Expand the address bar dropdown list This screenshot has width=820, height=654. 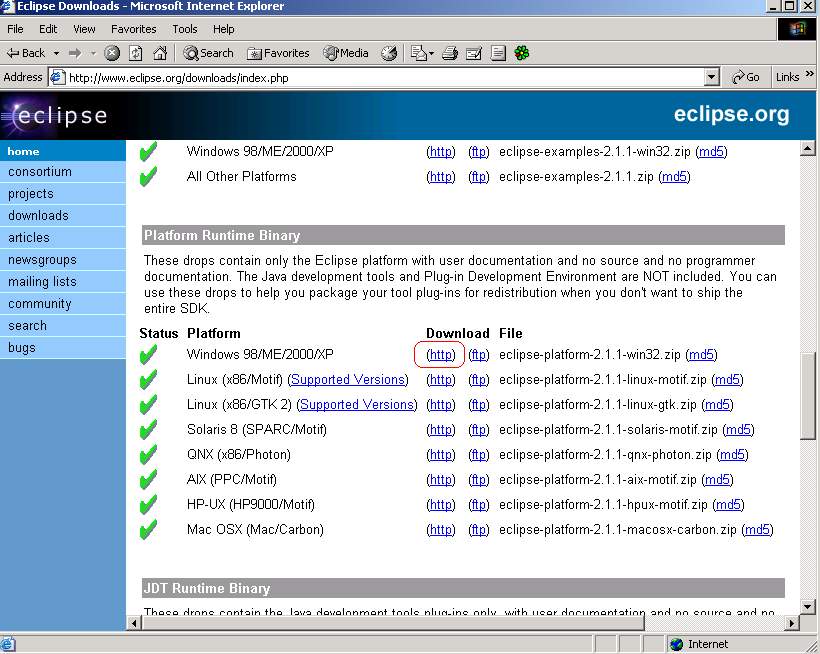pos(711,78)
